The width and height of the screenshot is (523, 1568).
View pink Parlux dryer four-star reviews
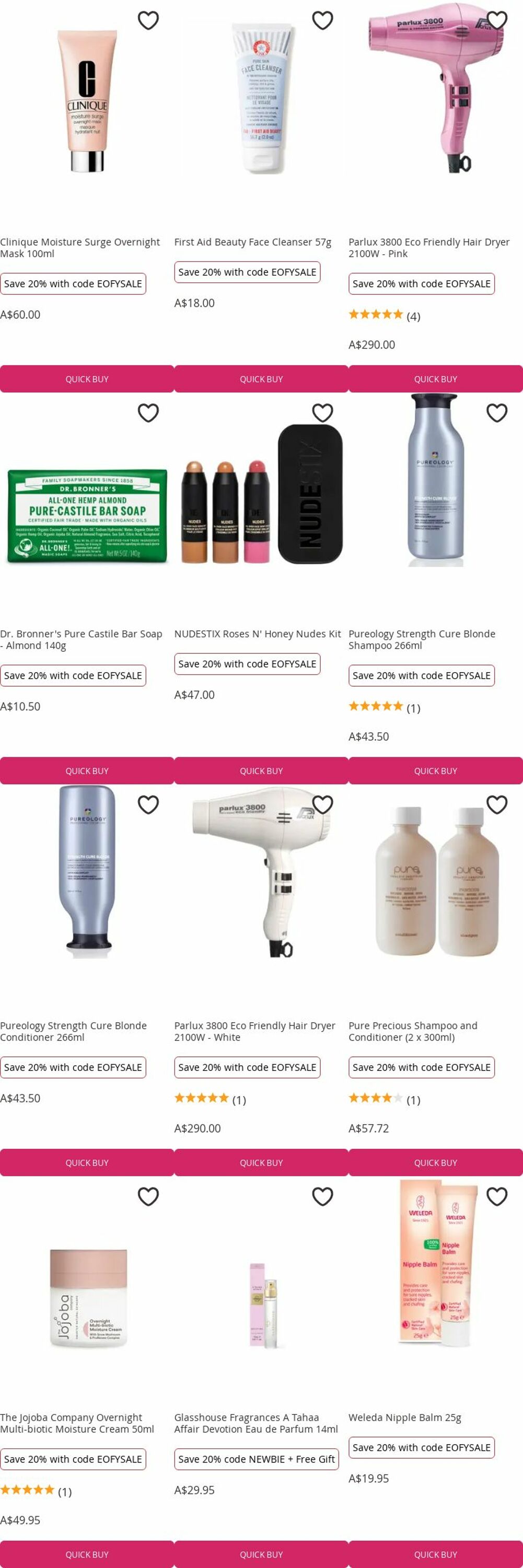tap(385, 315)
